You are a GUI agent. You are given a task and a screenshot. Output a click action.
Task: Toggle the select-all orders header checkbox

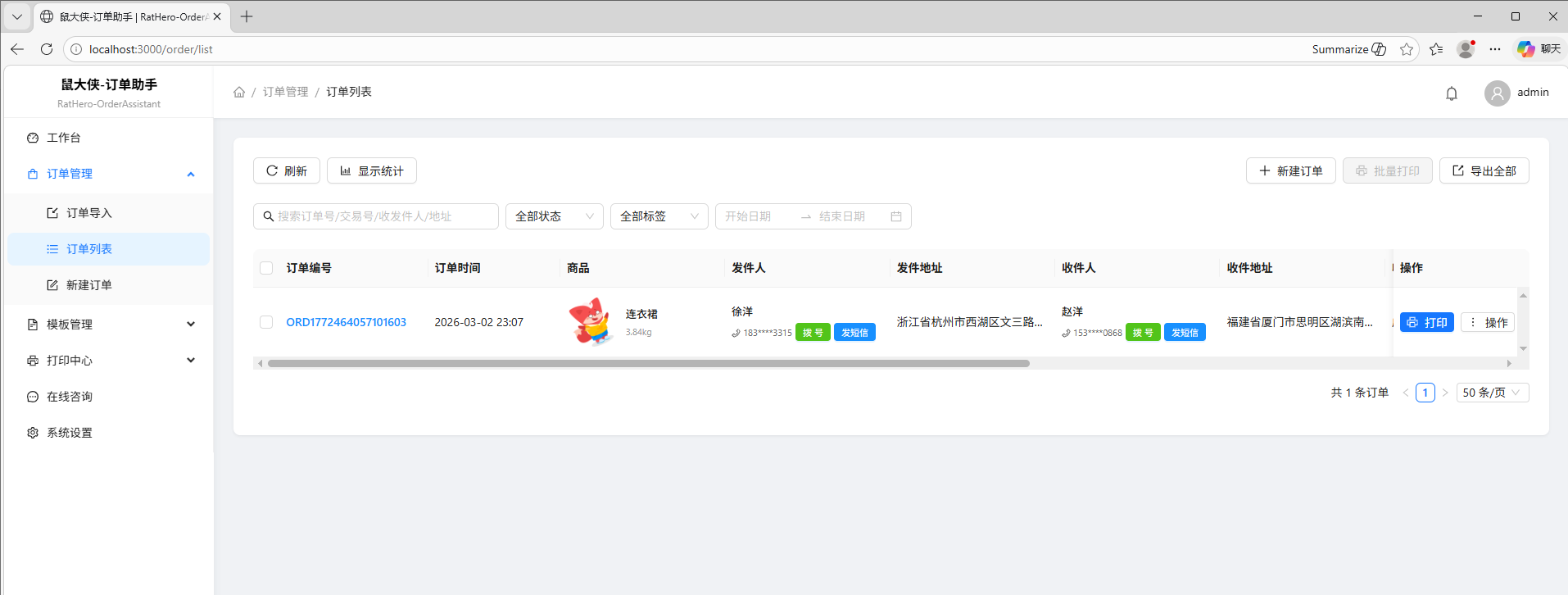266,268
